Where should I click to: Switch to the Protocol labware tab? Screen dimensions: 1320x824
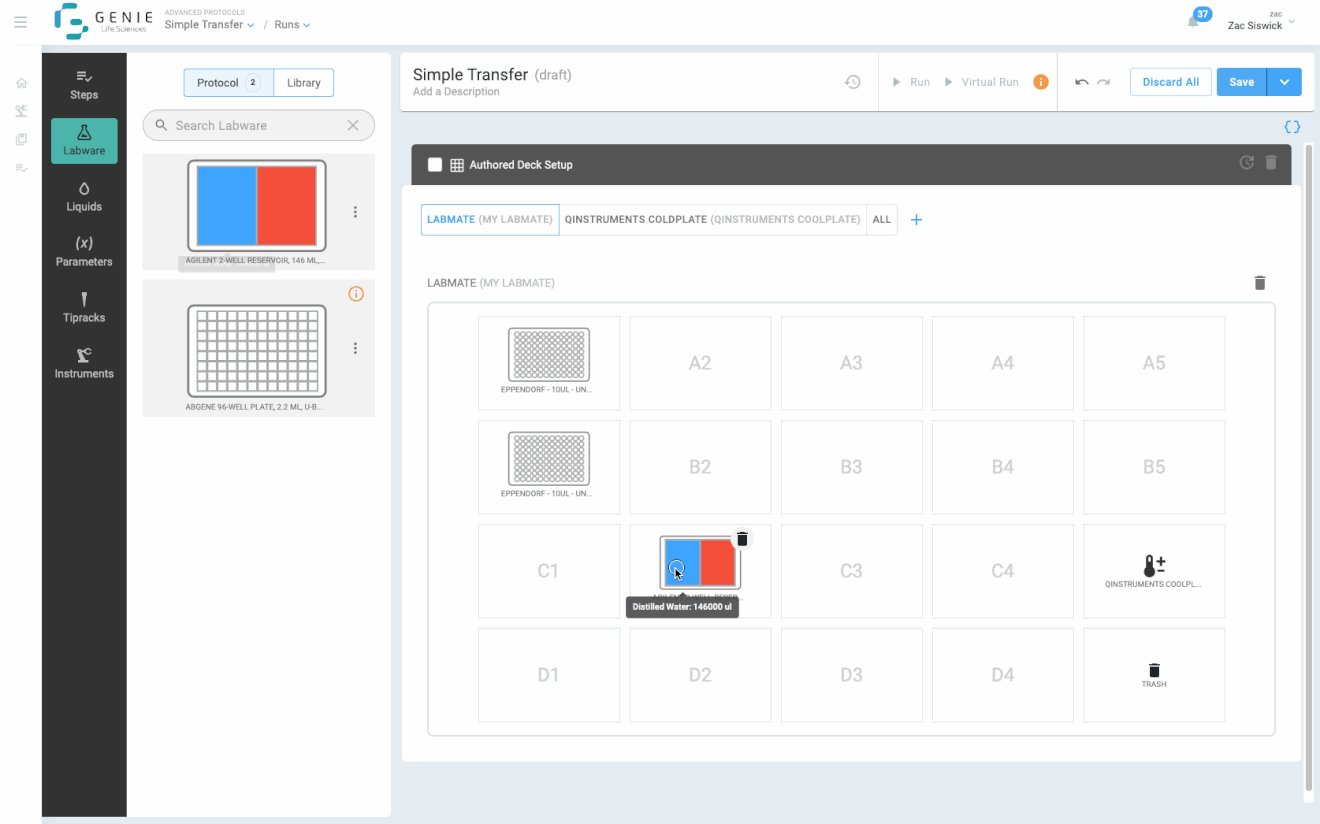pos(228,83)
